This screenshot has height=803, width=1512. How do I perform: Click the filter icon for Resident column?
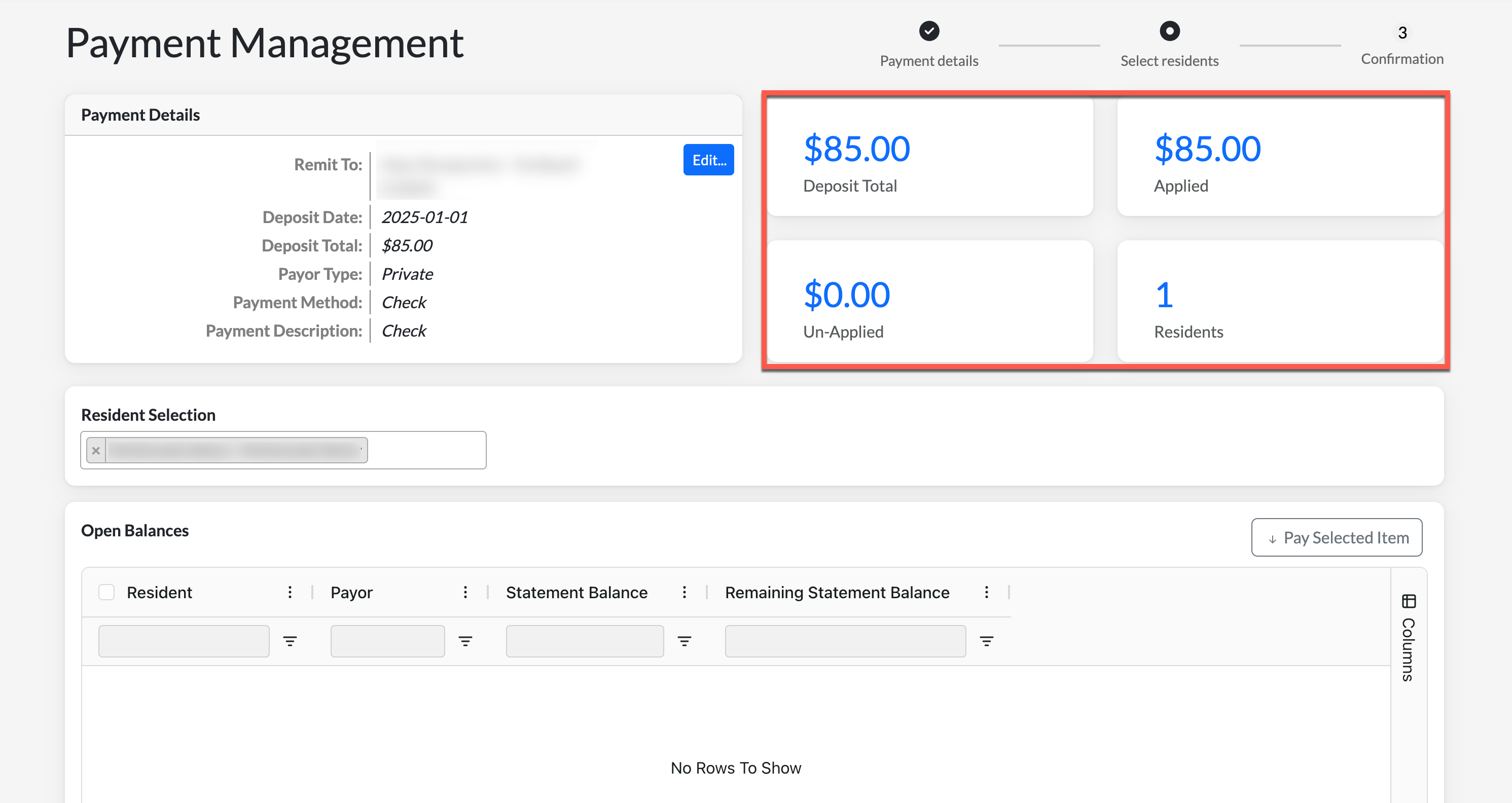coord(290,641)
